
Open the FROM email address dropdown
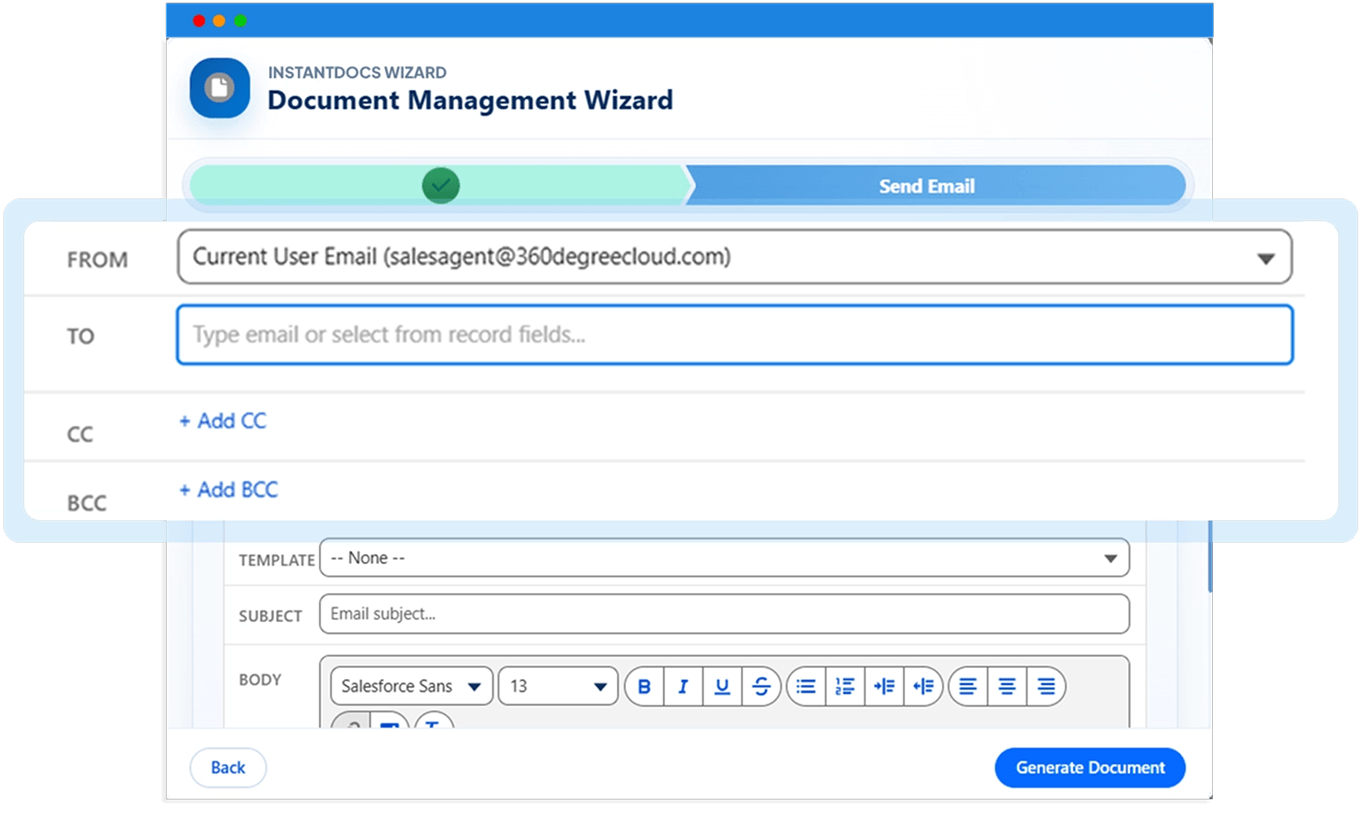click(x=735, y=257)
